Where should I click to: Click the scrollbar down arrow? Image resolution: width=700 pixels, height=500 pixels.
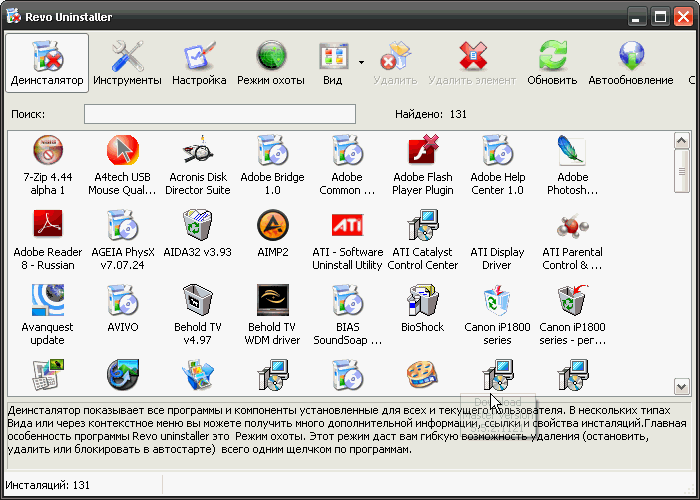(682, 386)
